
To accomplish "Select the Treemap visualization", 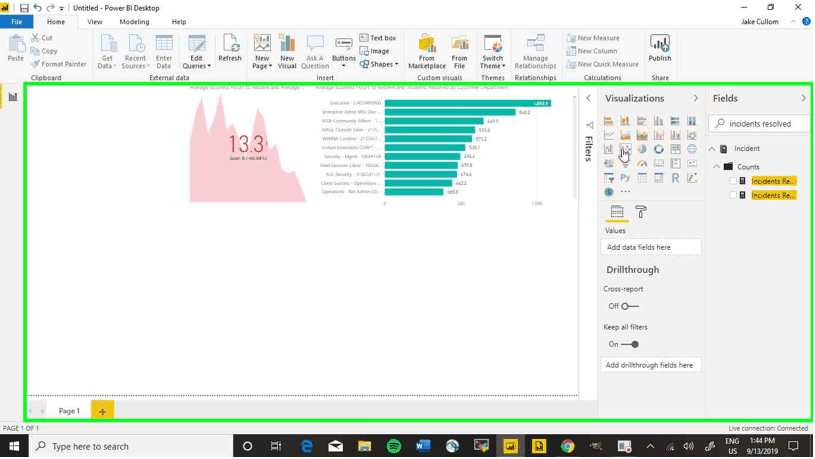I will click(675, 149).
